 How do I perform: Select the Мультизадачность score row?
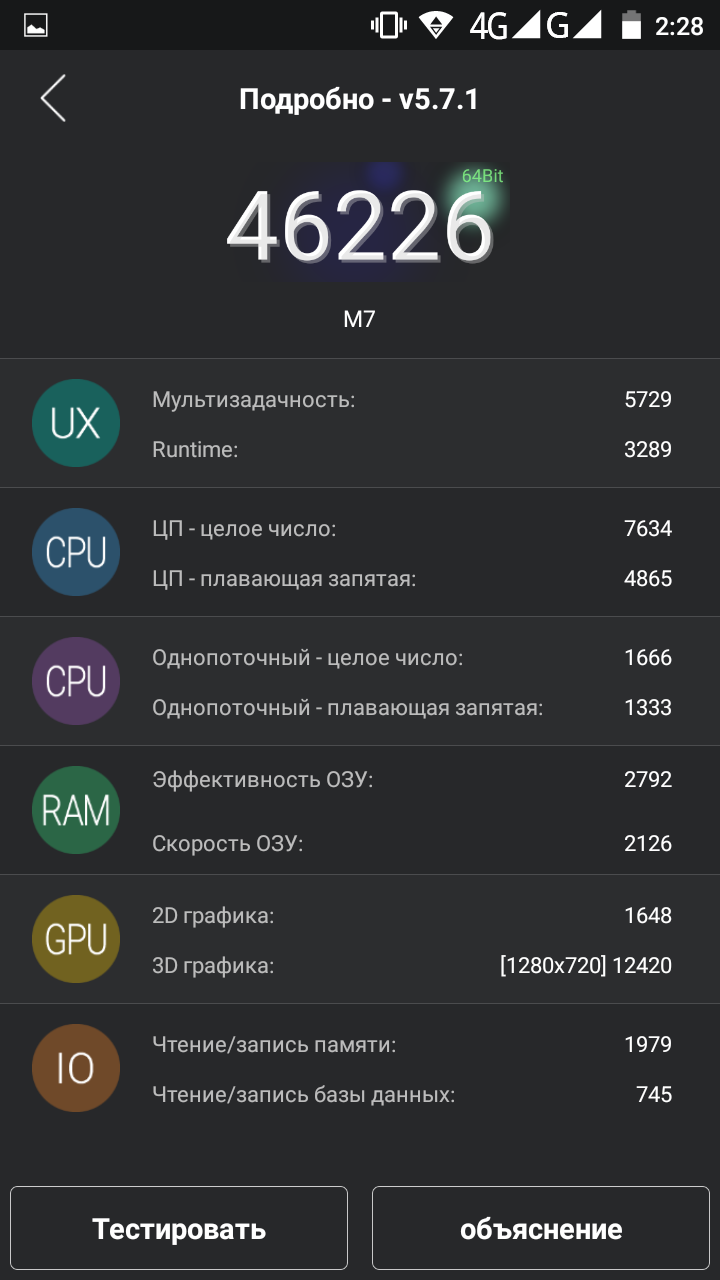point(412,400)
